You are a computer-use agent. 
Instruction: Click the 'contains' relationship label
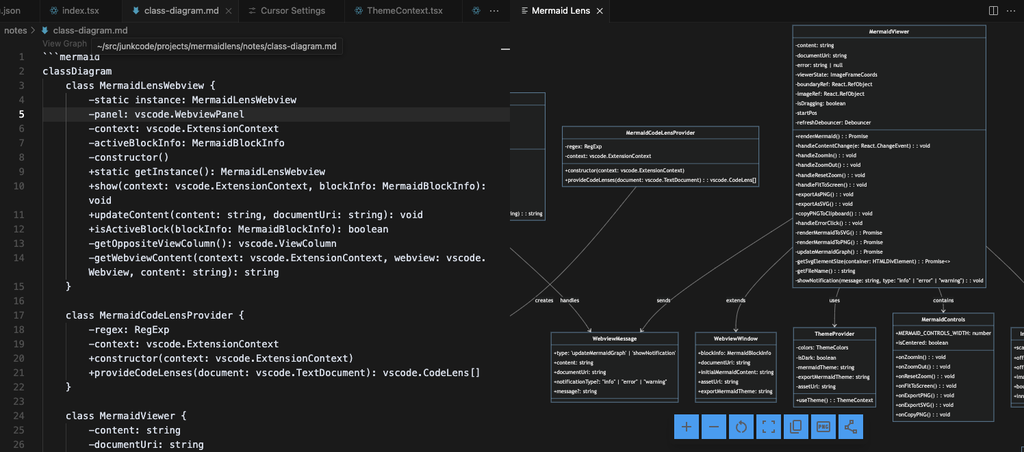943,300
